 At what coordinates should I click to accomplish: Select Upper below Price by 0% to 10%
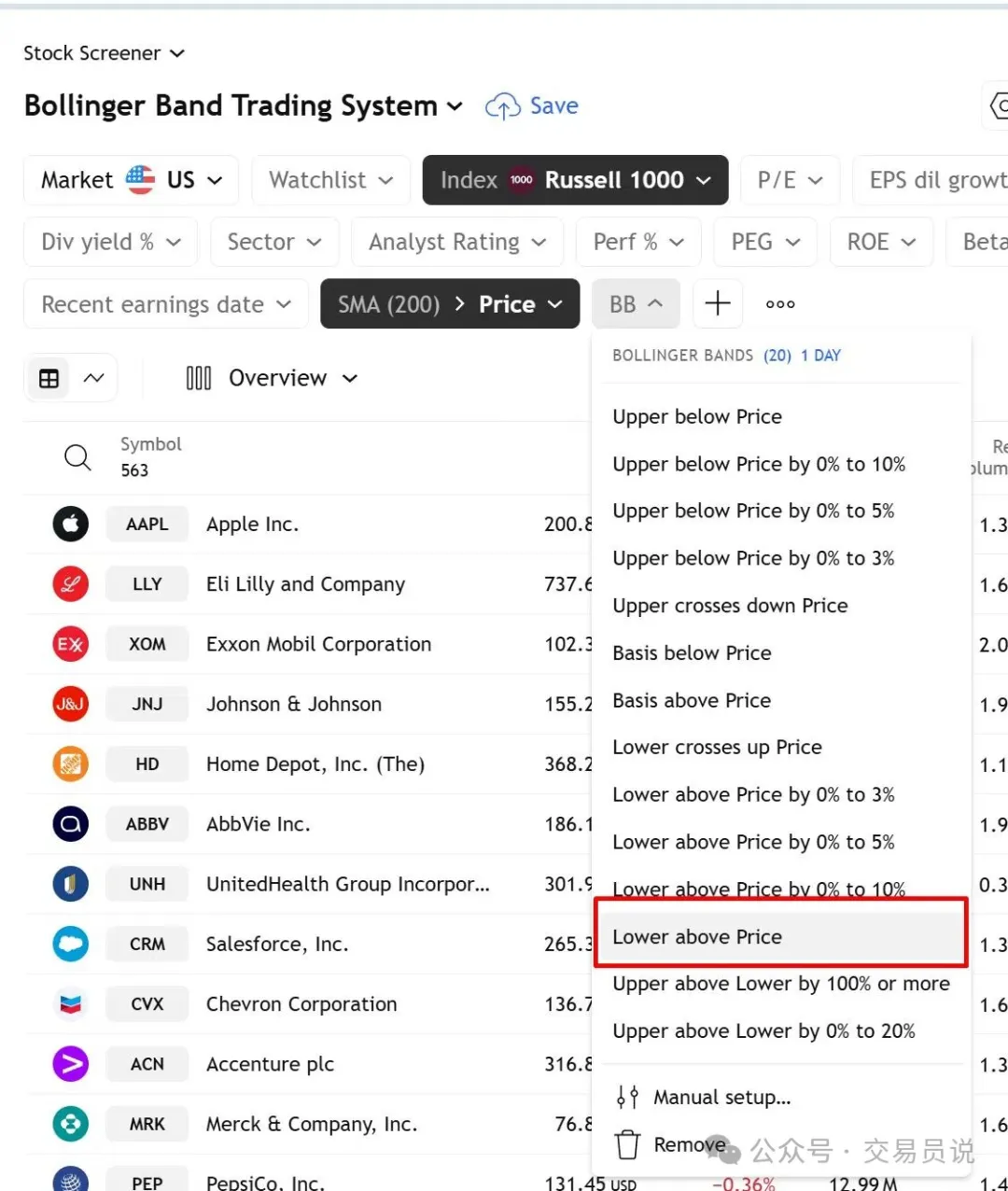coord(759,464)
